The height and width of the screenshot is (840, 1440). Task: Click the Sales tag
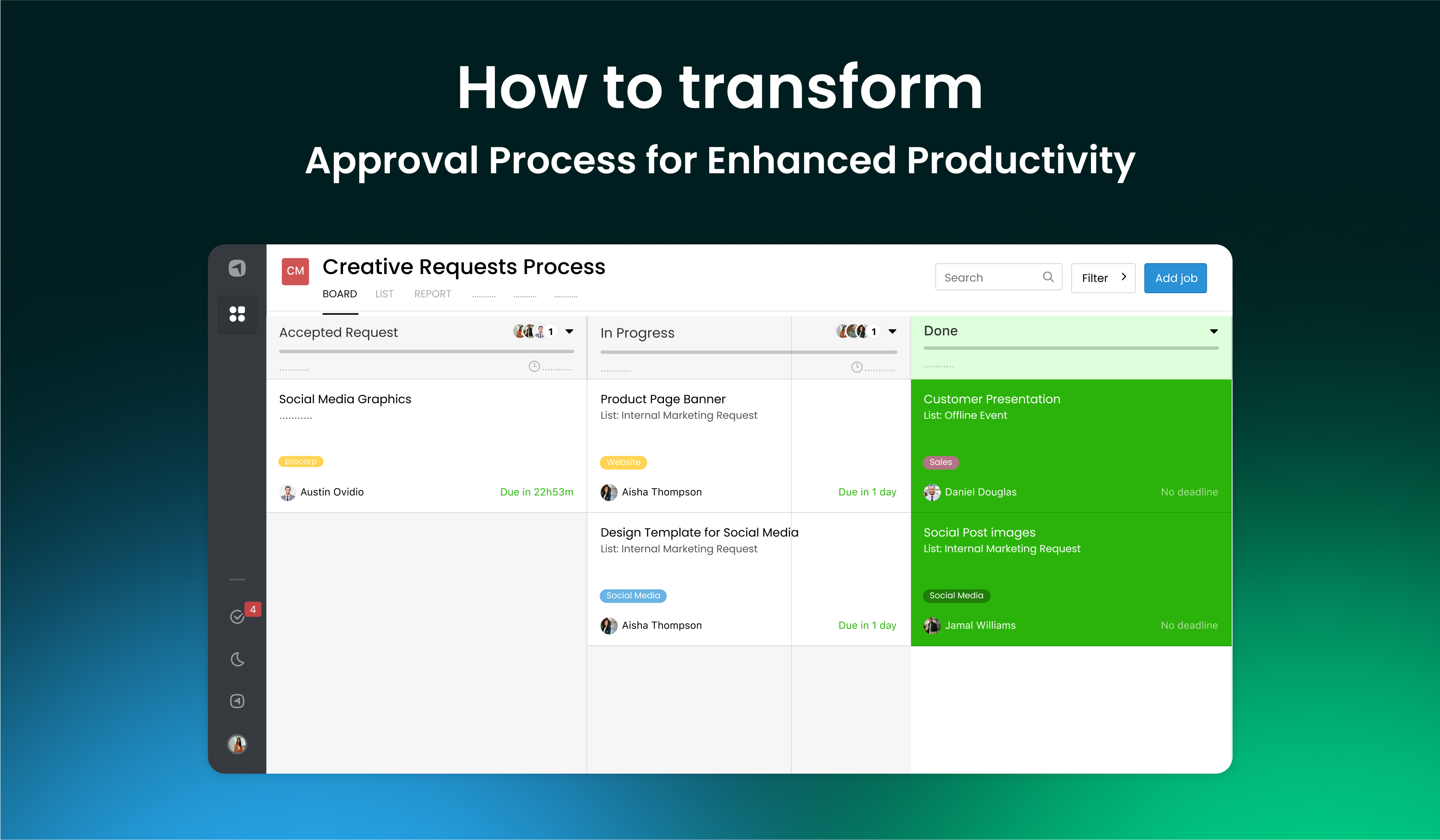pyautogui.click(x=941, y=462)
